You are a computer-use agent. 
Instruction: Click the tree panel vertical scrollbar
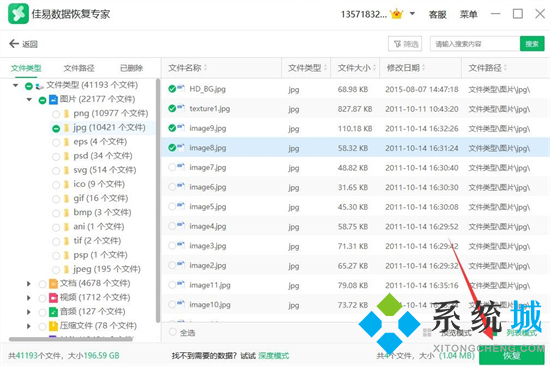[x=158, y=200]
